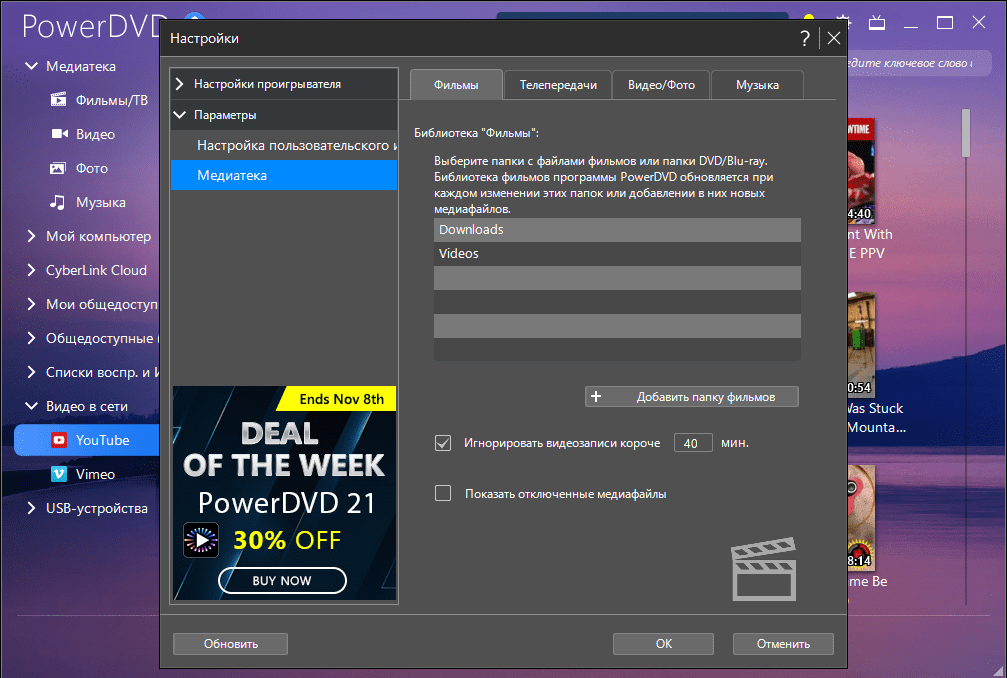Enable Показать отключенные медиафайлы checkbox
Viewport: 1007px width, 678px height.
click(443, 494)
